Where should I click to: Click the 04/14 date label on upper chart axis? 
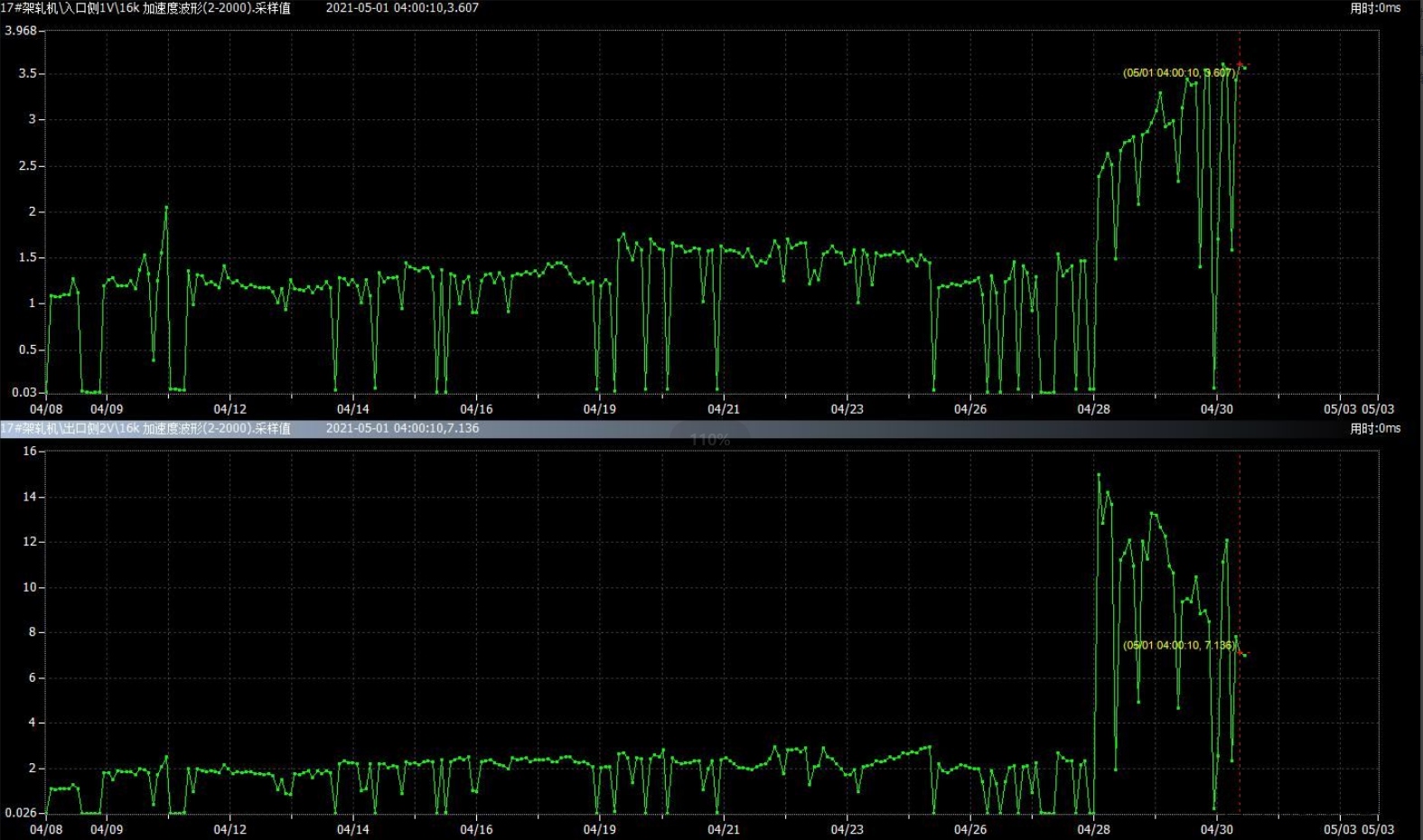[352, 409]
